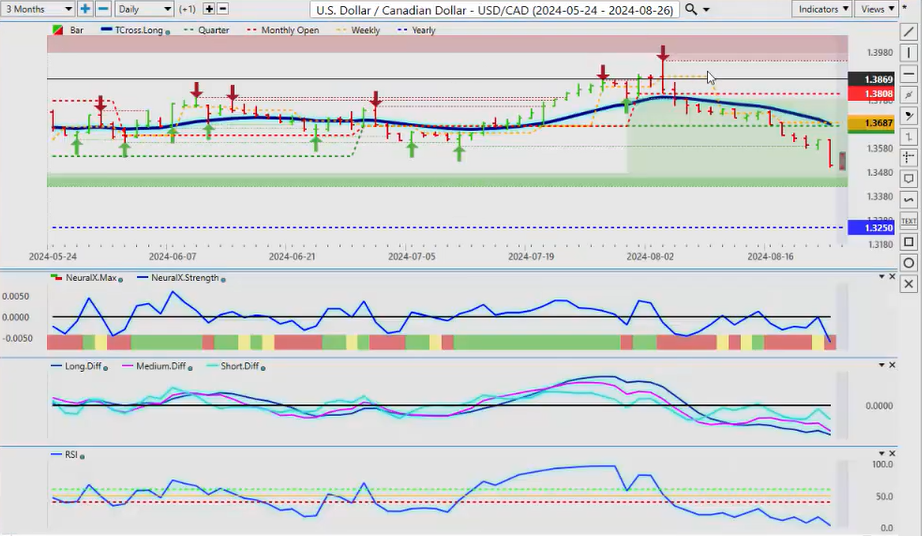Toggle the Monthly Open legend item
The image size is (922, 536).
tap(288, 30)
